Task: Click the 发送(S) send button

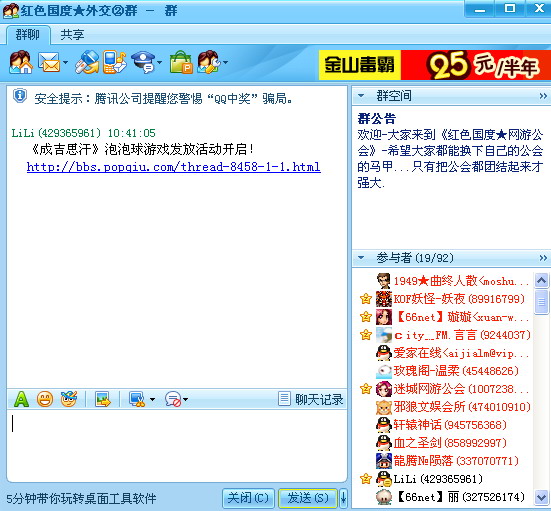Action: pos(307,498)
